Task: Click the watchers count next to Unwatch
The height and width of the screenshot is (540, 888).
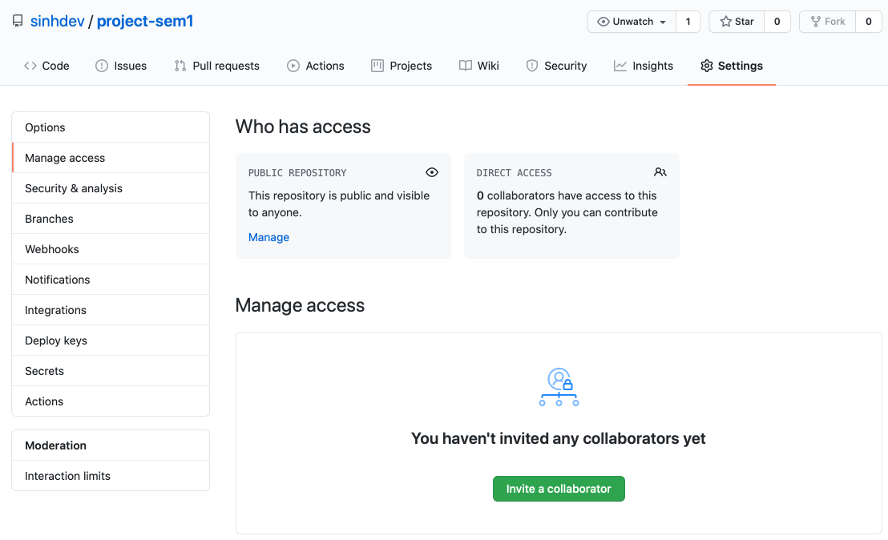Action: pos(688,22)
